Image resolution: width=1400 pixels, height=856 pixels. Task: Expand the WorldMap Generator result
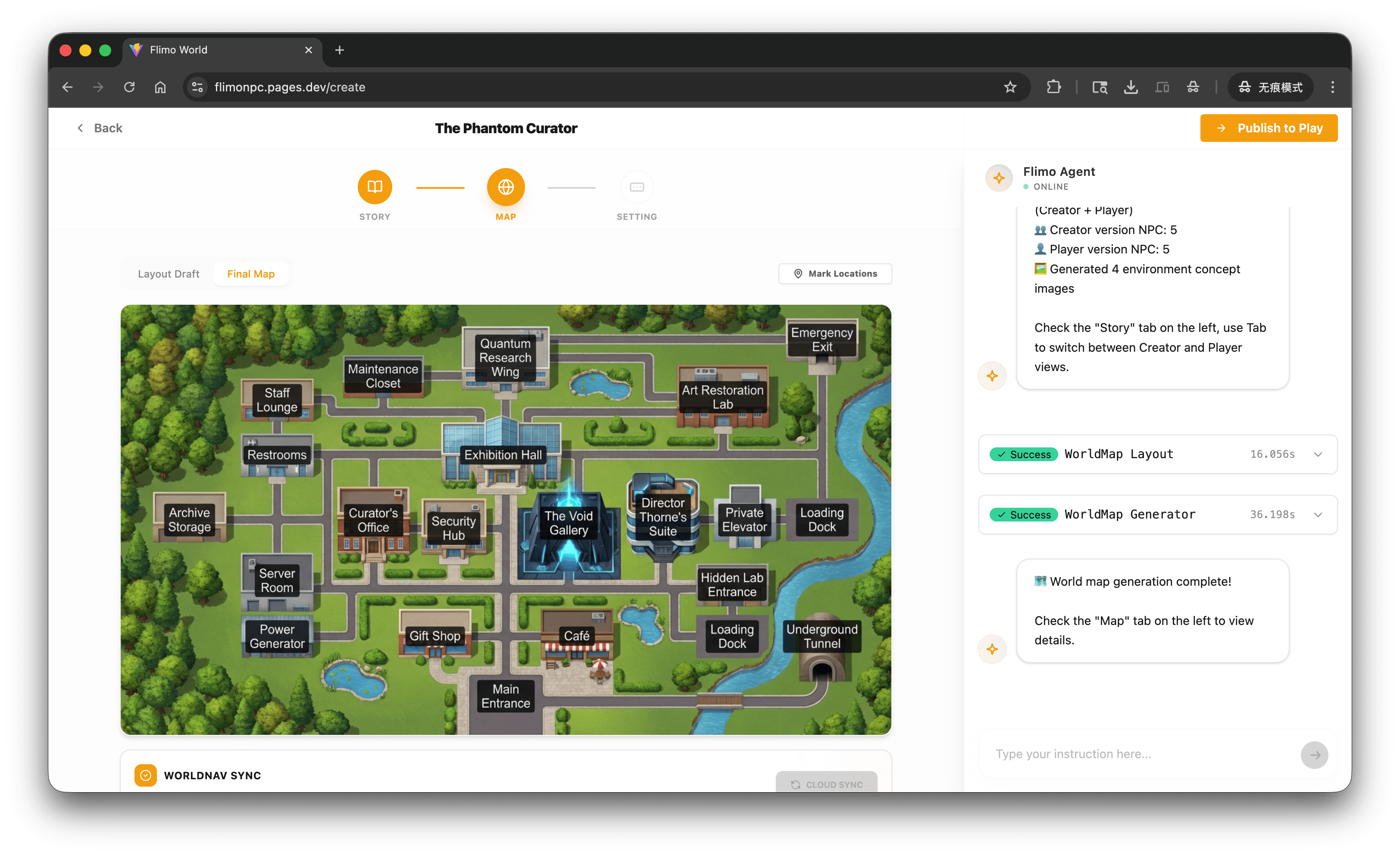(1318, 515)
